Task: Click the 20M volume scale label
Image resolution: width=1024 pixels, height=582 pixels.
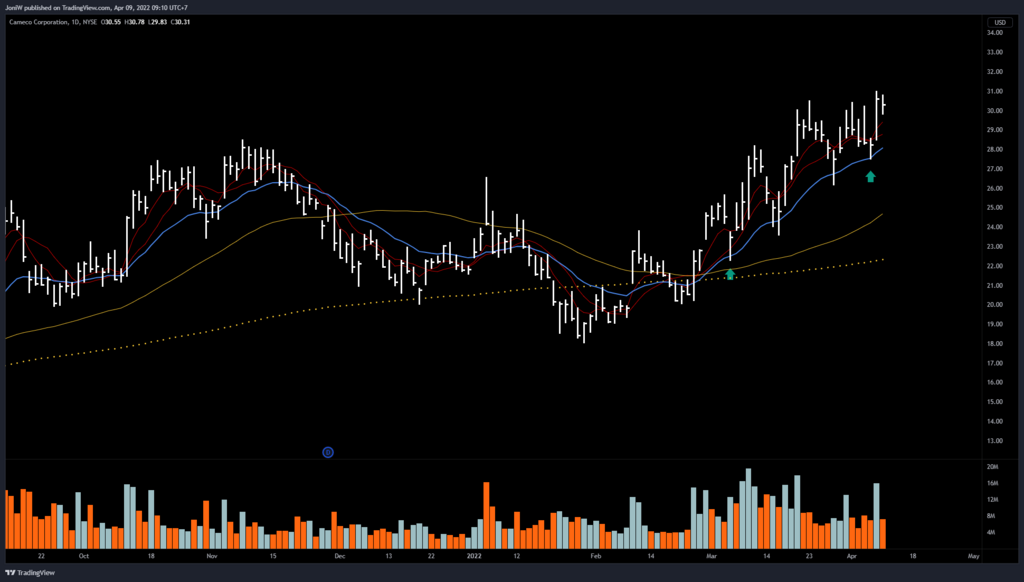Action: (x=993, y=467)
